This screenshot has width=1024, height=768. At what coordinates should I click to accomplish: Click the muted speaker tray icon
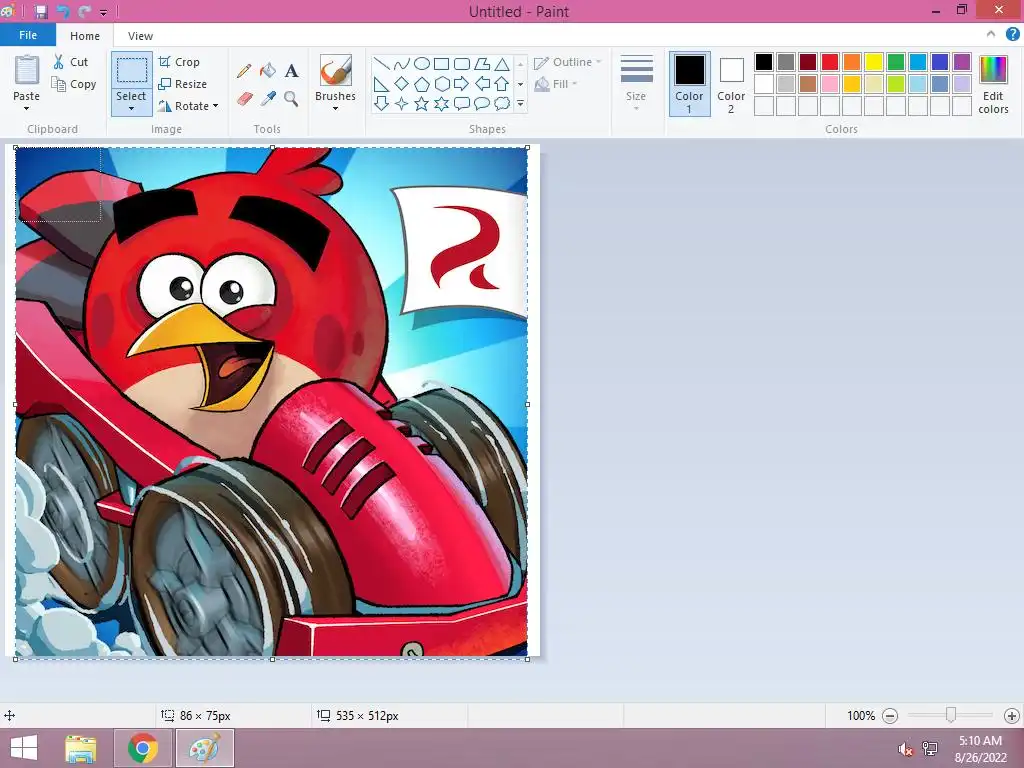[905, 749]
